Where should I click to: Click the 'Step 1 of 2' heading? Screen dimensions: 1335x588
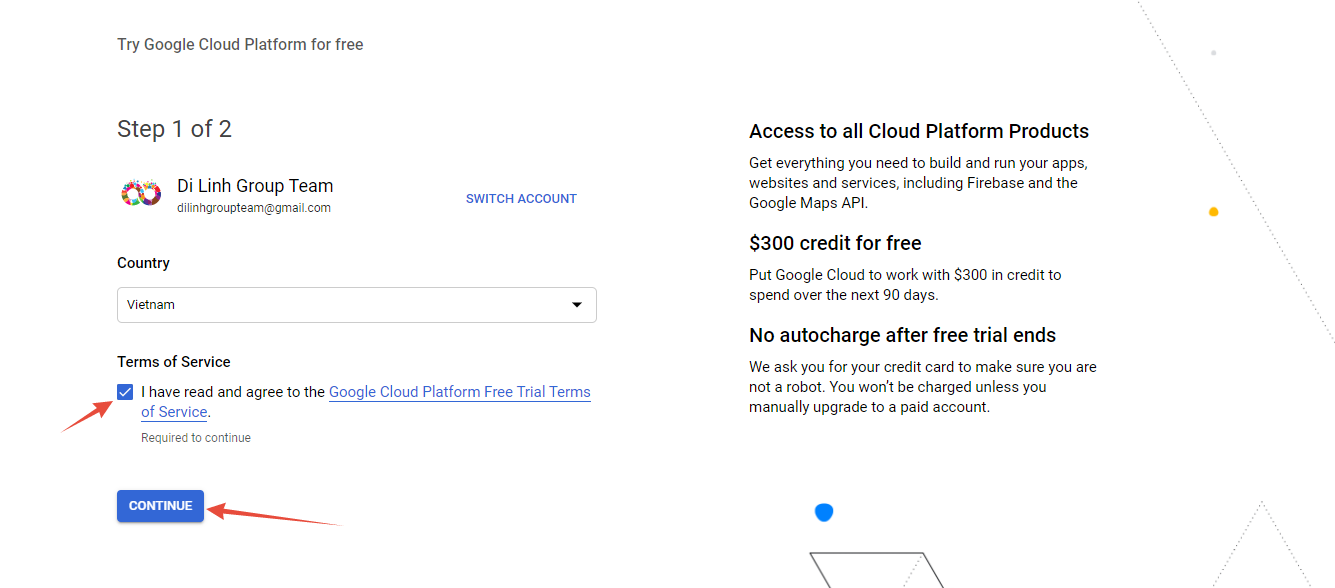point(174,129)
